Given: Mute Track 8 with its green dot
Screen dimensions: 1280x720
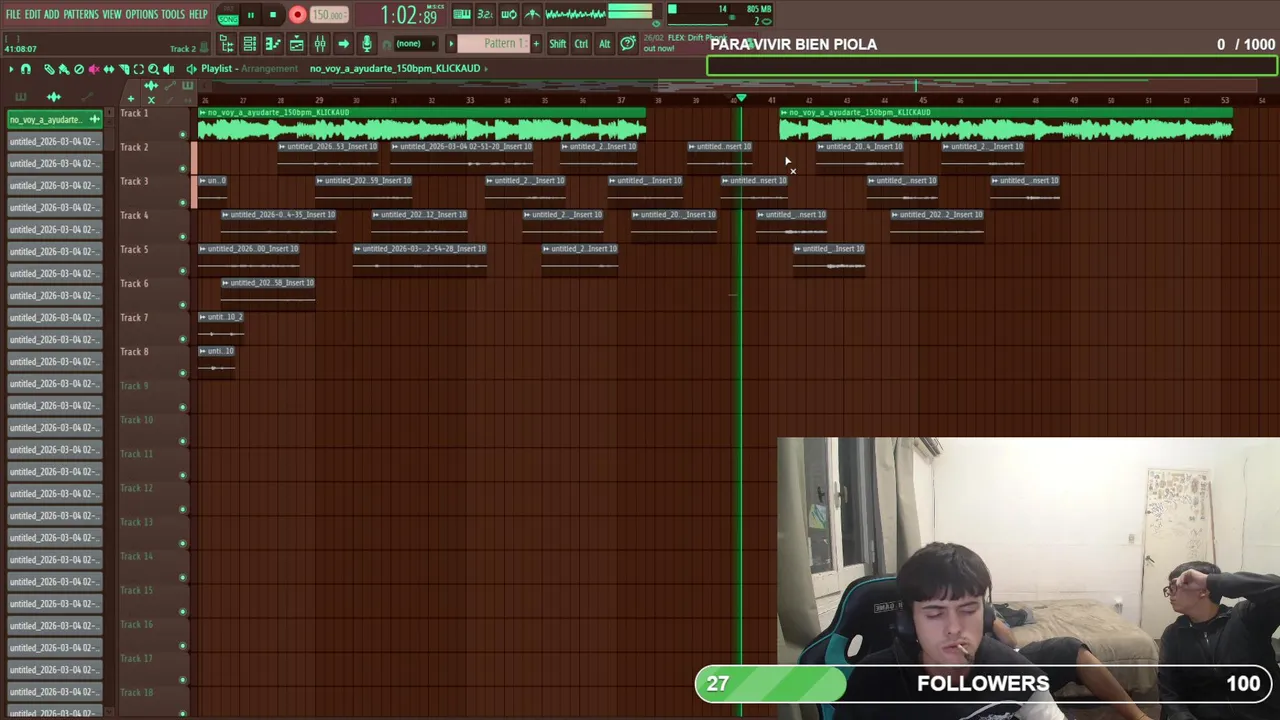Looking at the screenshot, I should pos(182,372).
